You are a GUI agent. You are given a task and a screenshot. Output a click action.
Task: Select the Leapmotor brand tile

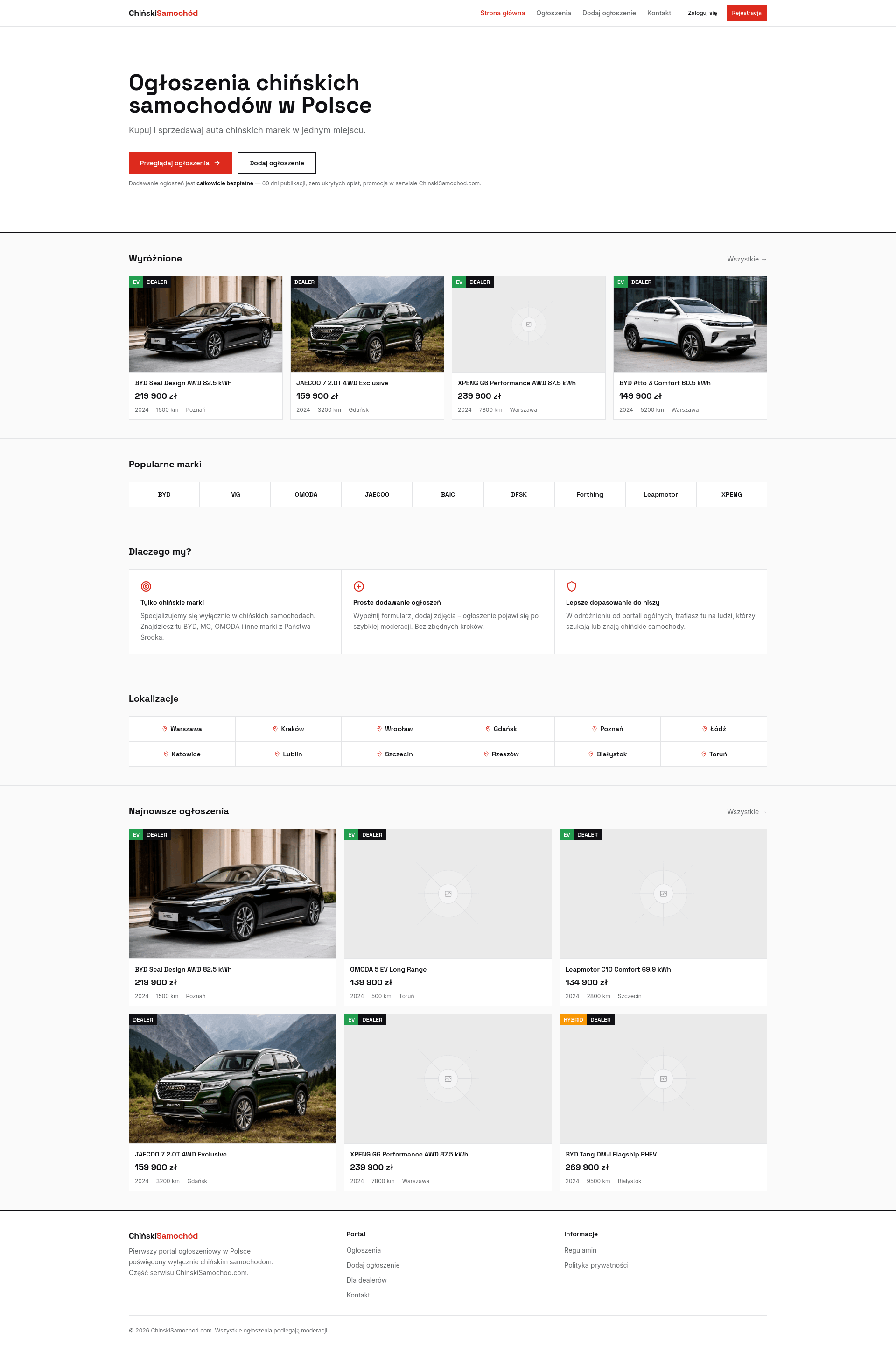click(660, 494)
